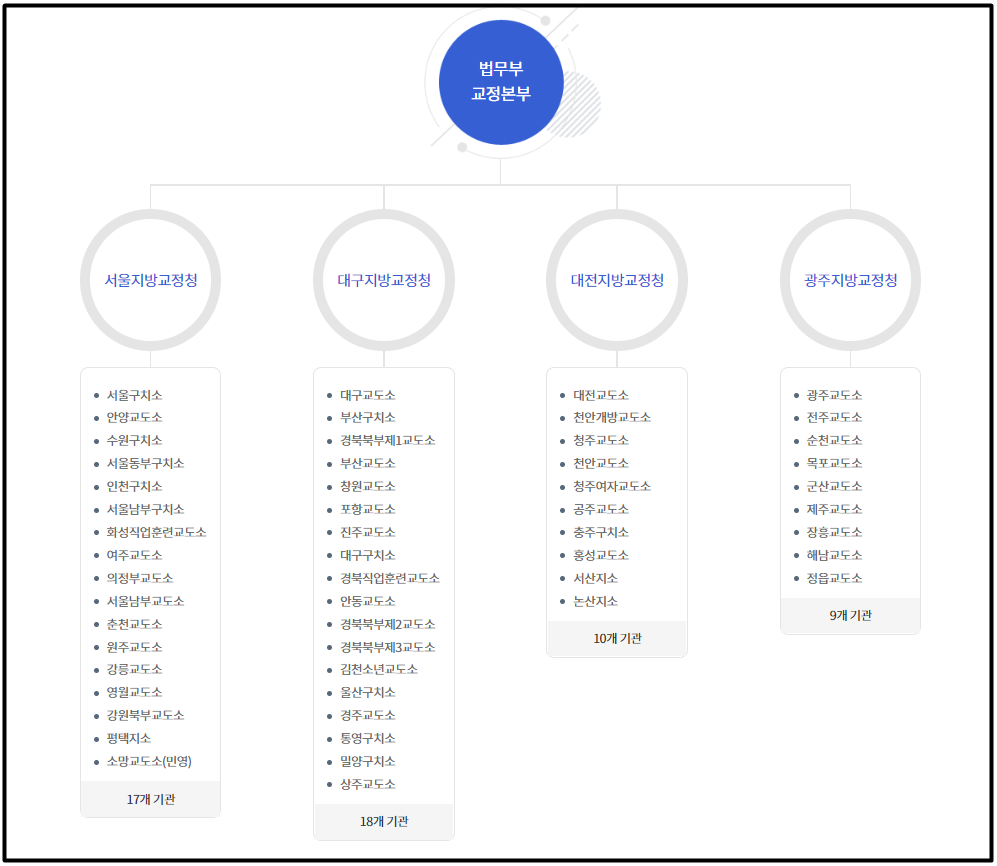
Task: Select 군산교도소 entry
Action: 834,486
